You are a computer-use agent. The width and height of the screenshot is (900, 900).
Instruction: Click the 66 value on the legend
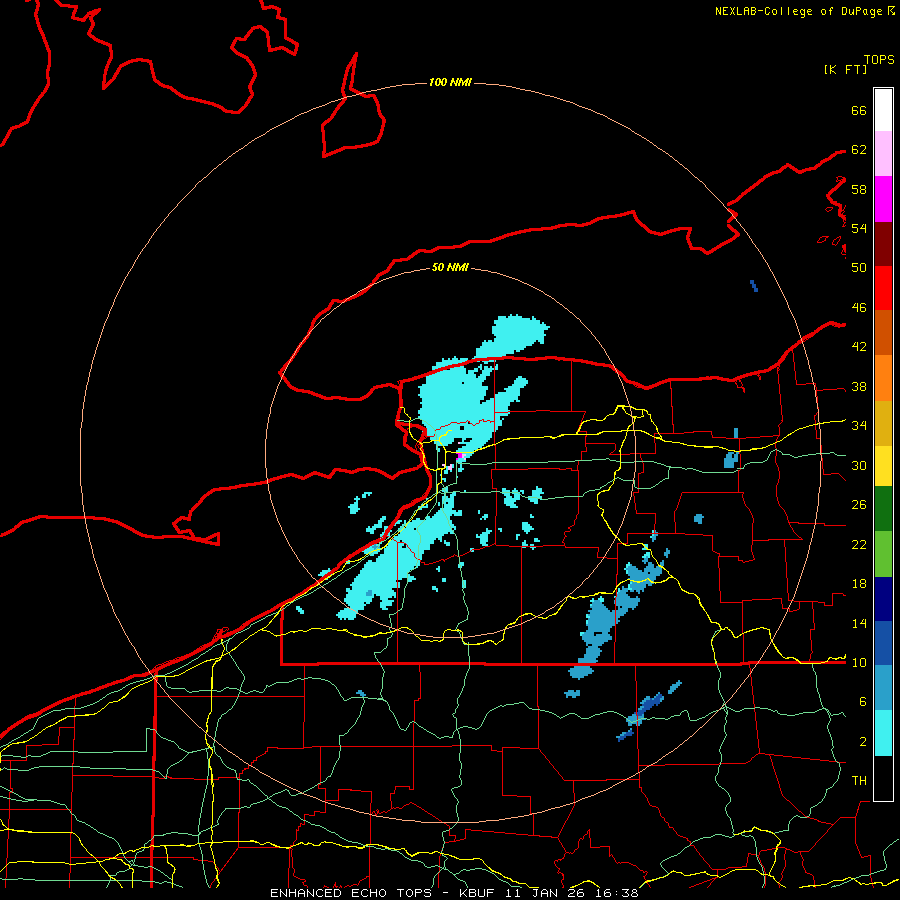pyautogui.click(x=859, y=110)
